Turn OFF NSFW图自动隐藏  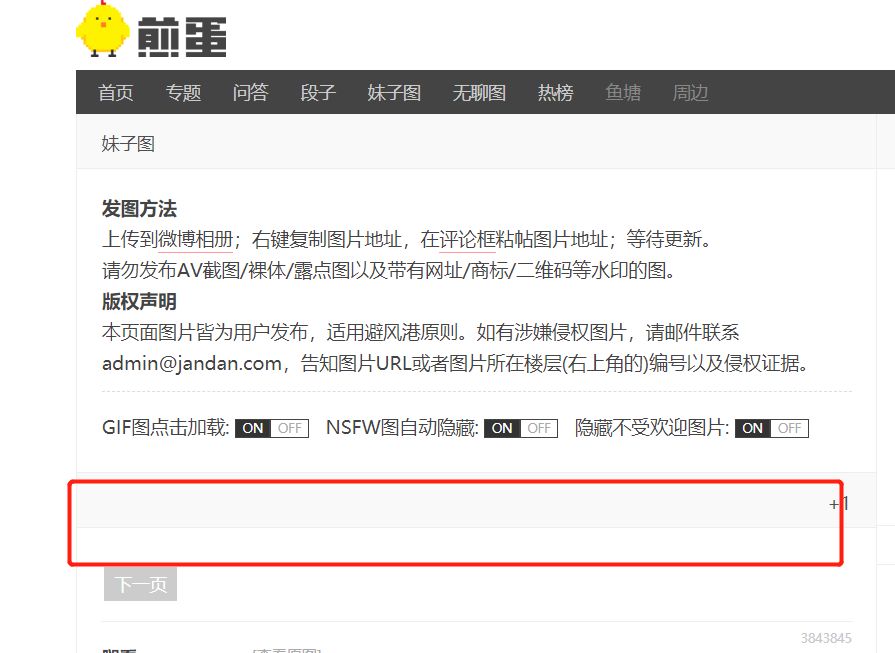click(539, 428)
